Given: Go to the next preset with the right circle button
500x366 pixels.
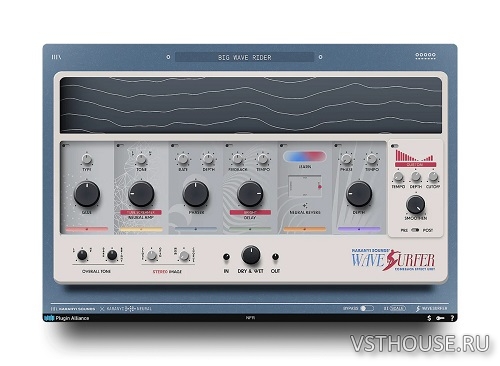Looking at the screenshot, I should click(320, 57).
